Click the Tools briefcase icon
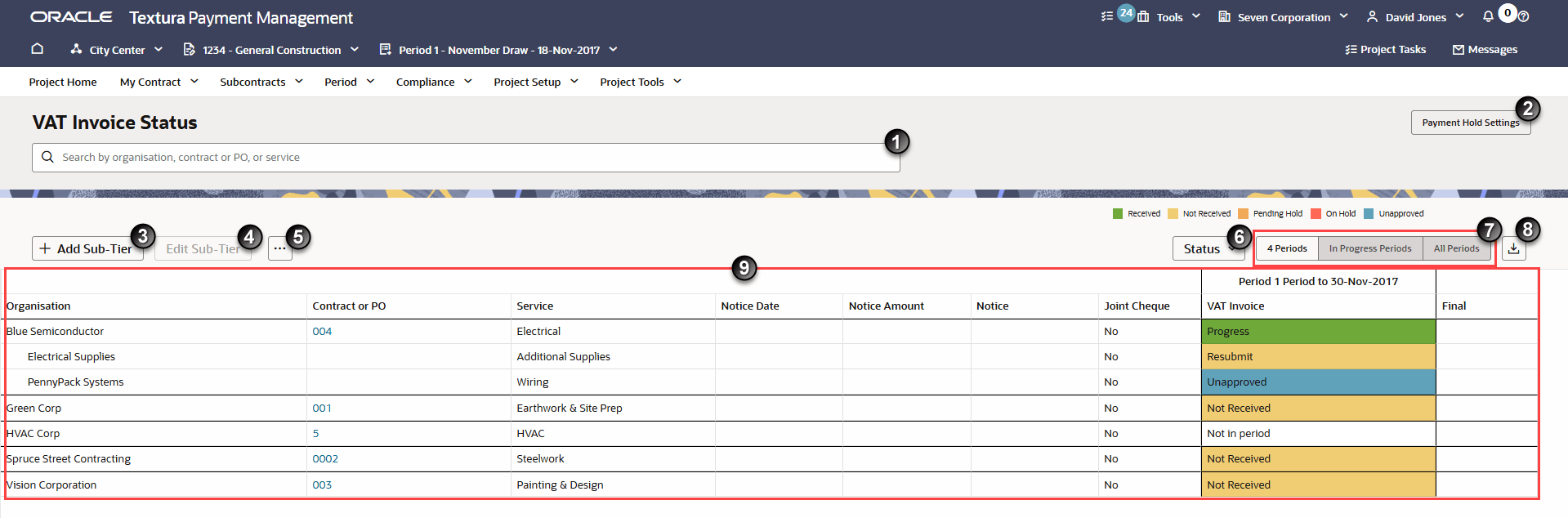 pos(1143,16)
